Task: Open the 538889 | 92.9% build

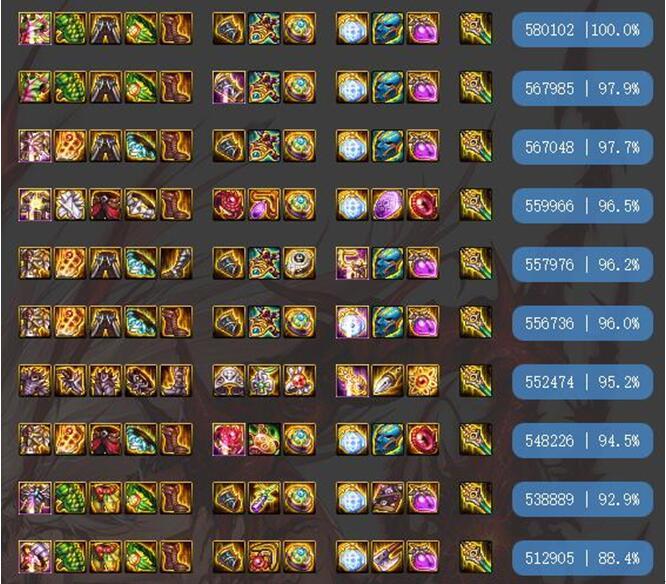Action: (582, 499)
